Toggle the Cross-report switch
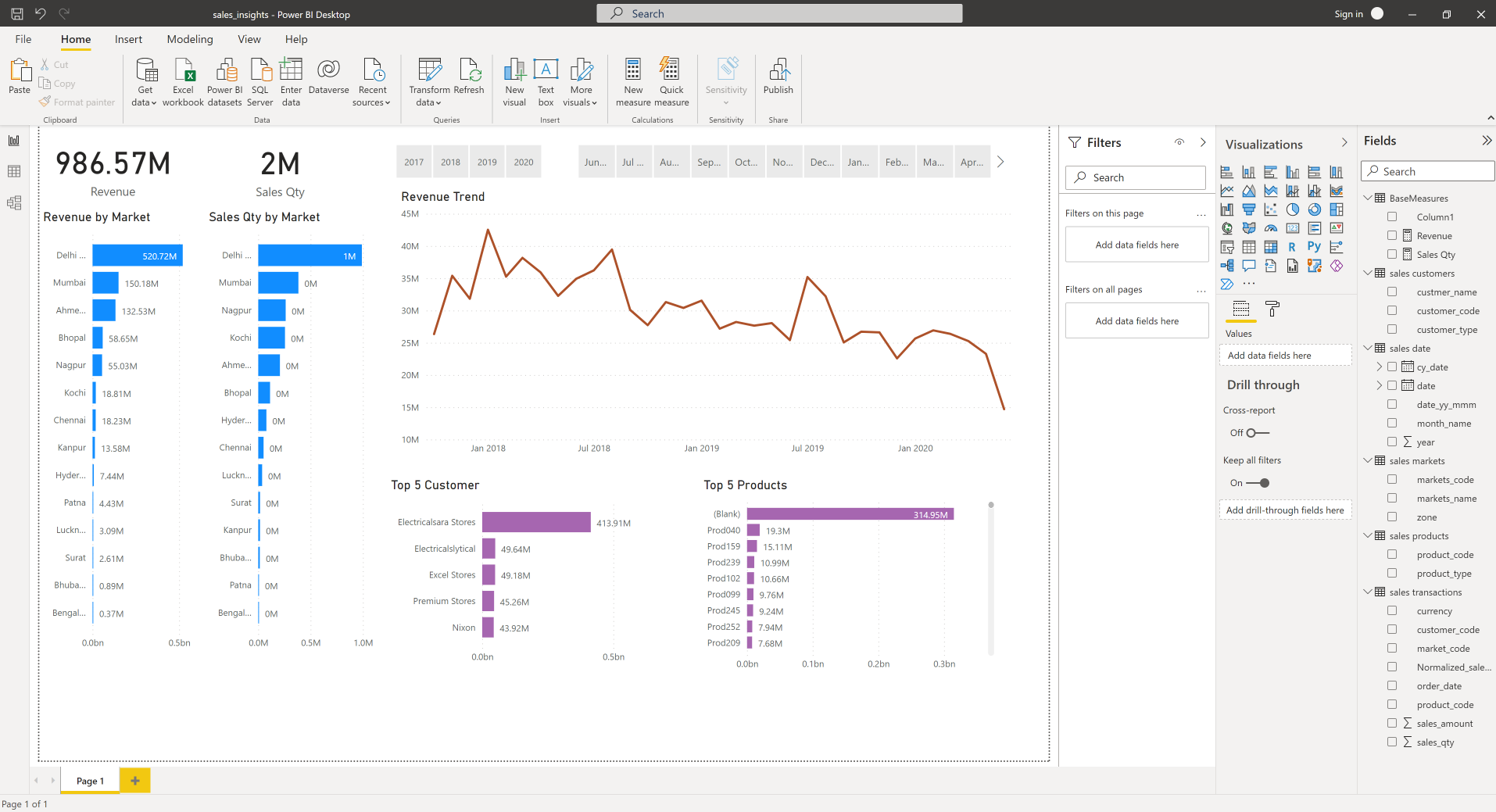The width and height of the screenshot is (1496, 812). pyautogui.click(x=1257, y=433)
